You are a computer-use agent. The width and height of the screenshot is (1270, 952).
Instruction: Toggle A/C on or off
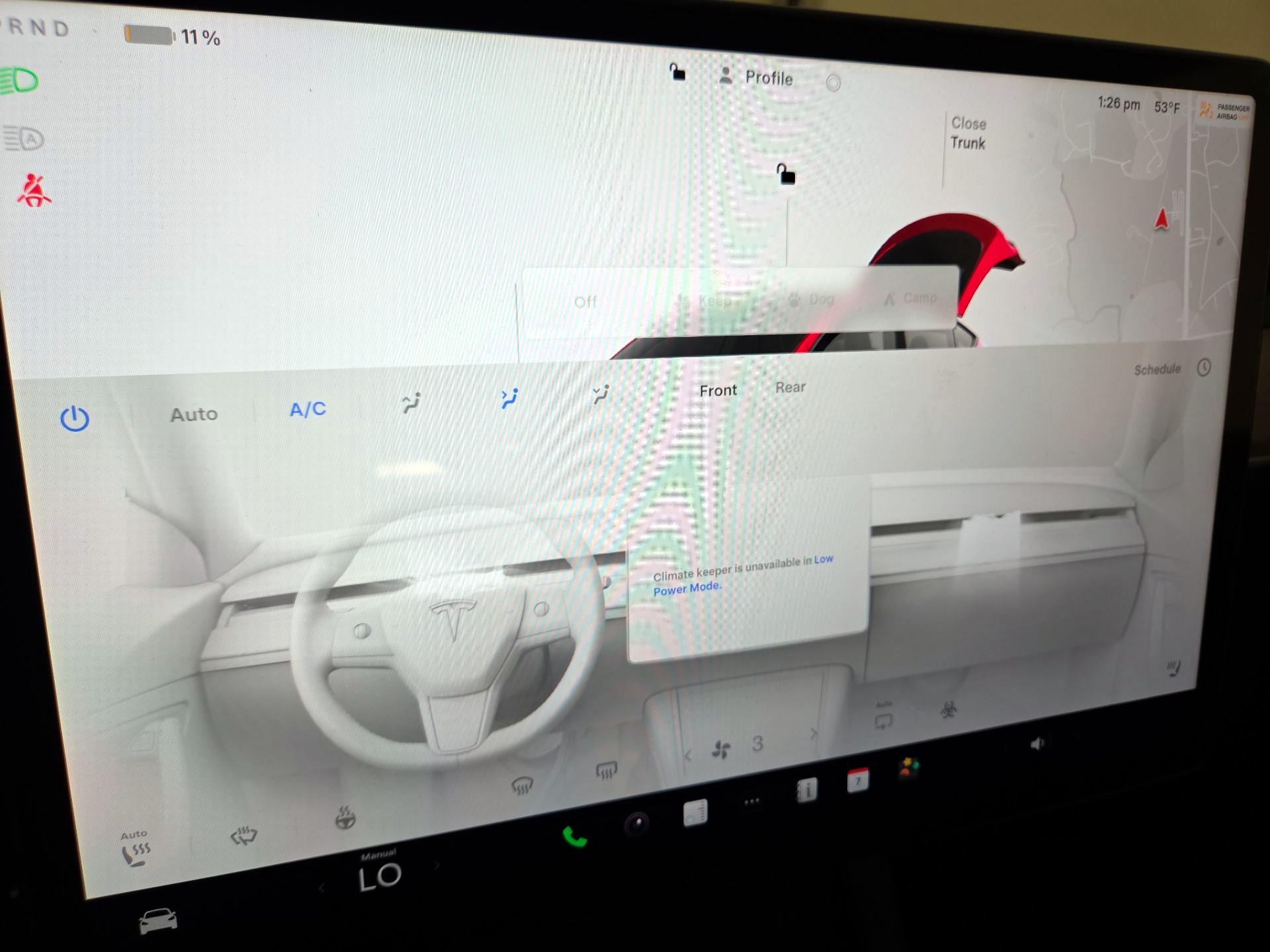pyautogui.click(x=306, y=410)
